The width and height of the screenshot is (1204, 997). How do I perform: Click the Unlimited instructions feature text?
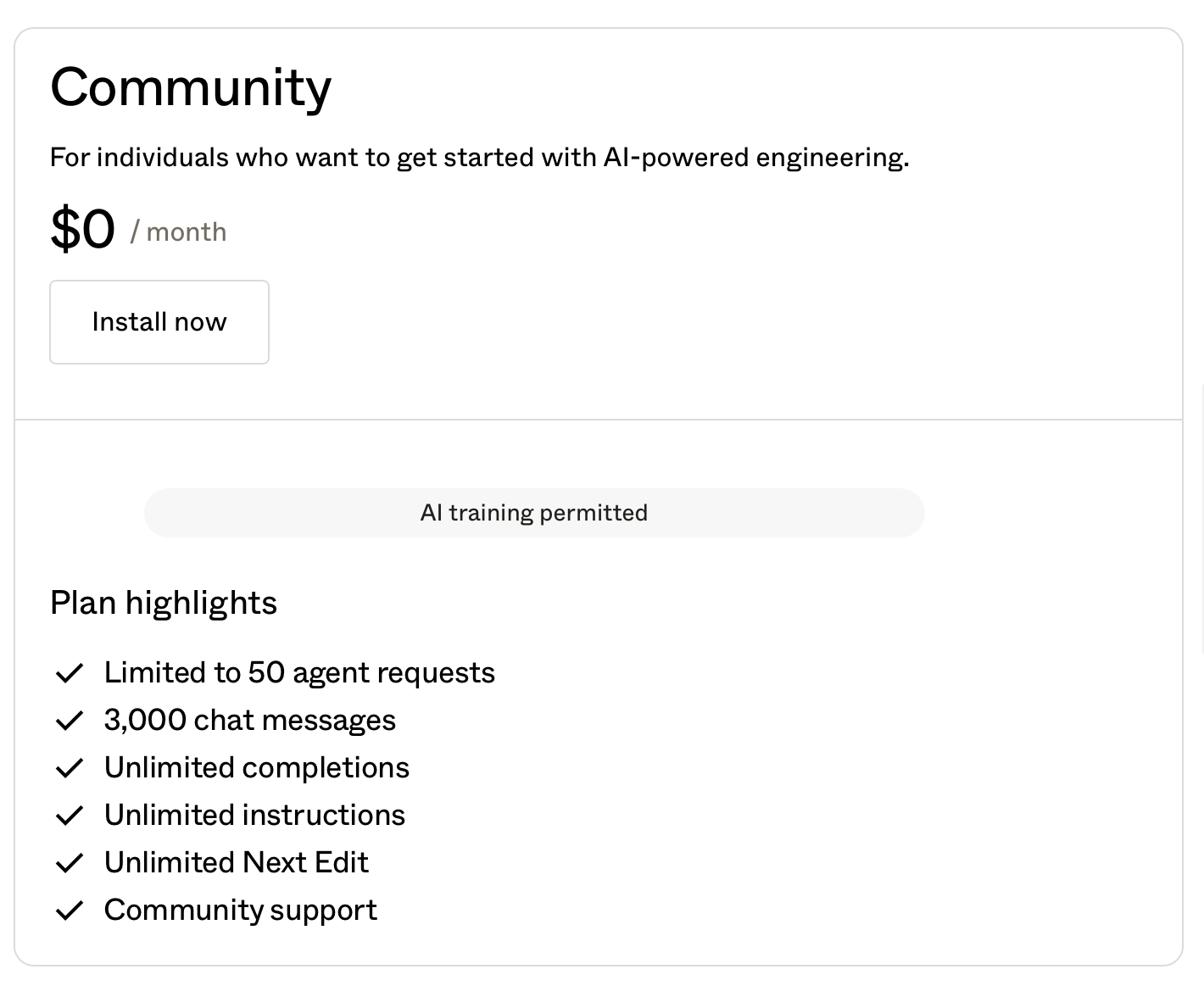pyautogui.click(x=254, y=816)
